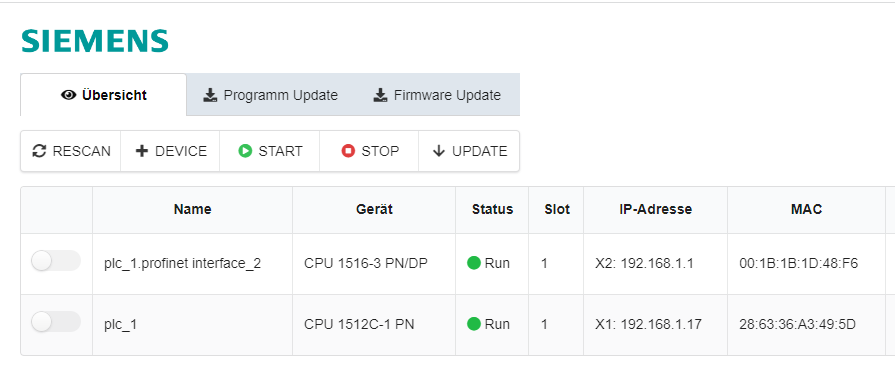Switch to the Programm Update tab

click(271, 95)
